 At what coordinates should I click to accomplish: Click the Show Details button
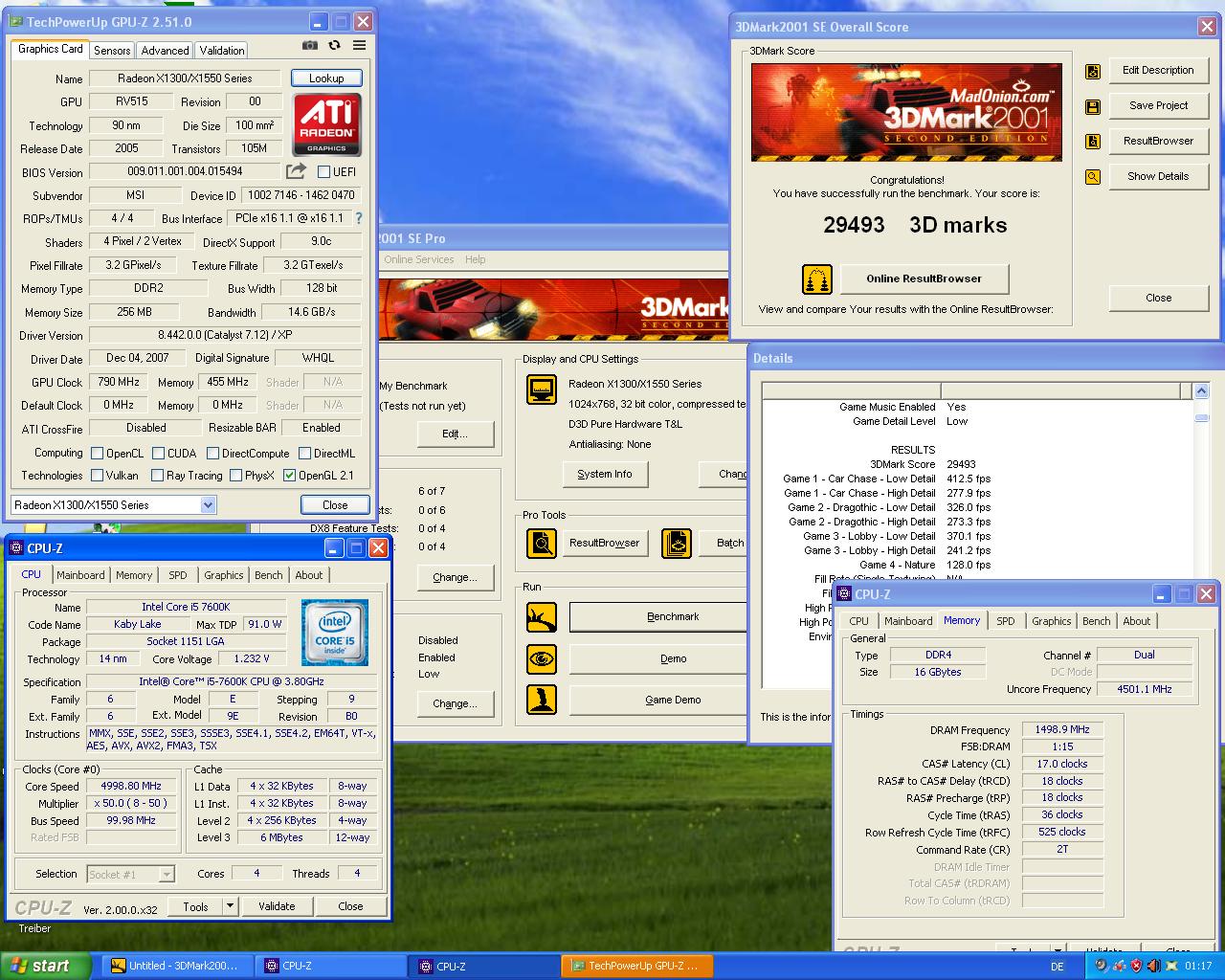coord(1158,176)
